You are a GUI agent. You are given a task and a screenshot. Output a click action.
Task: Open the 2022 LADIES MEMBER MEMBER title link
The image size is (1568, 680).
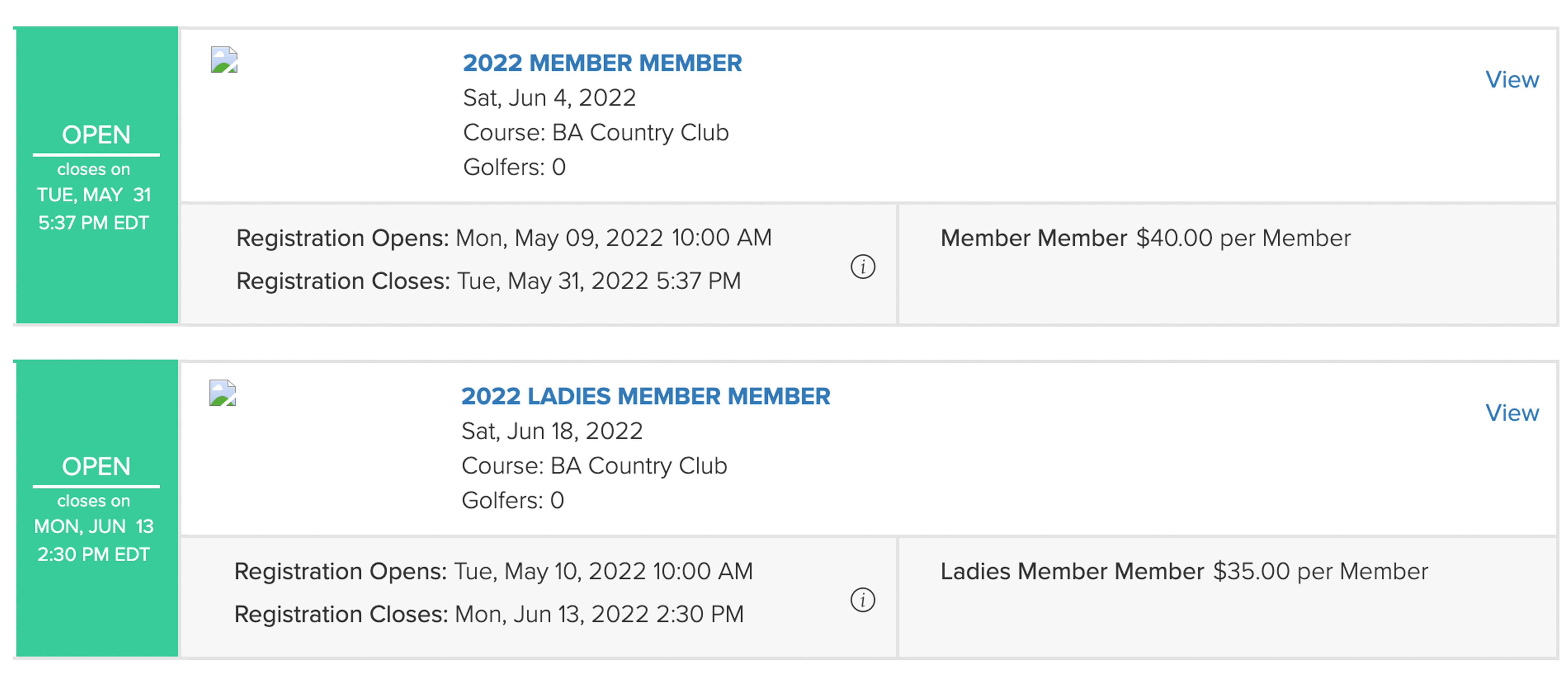[x=645, y=396]
